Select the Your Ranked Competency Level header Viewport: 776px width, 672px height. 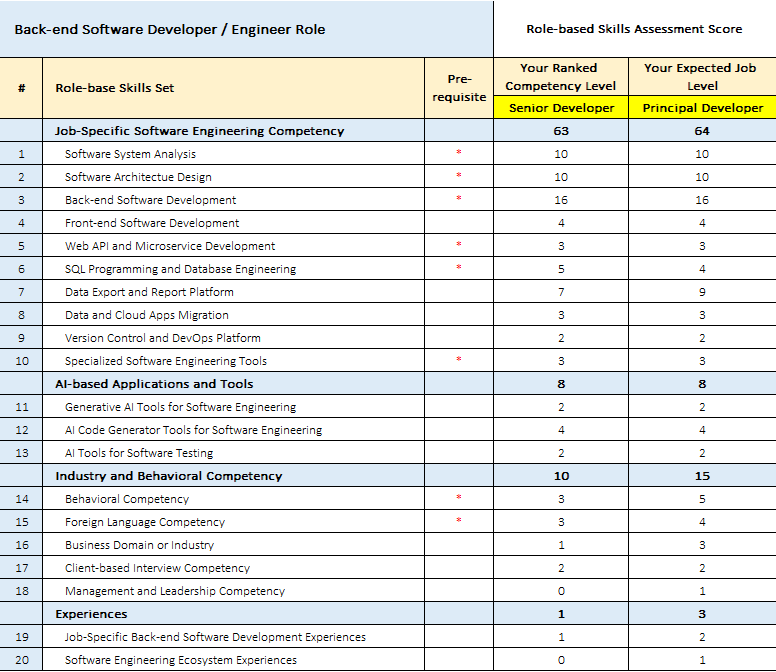pyautogui.click(x=561, y=77)
